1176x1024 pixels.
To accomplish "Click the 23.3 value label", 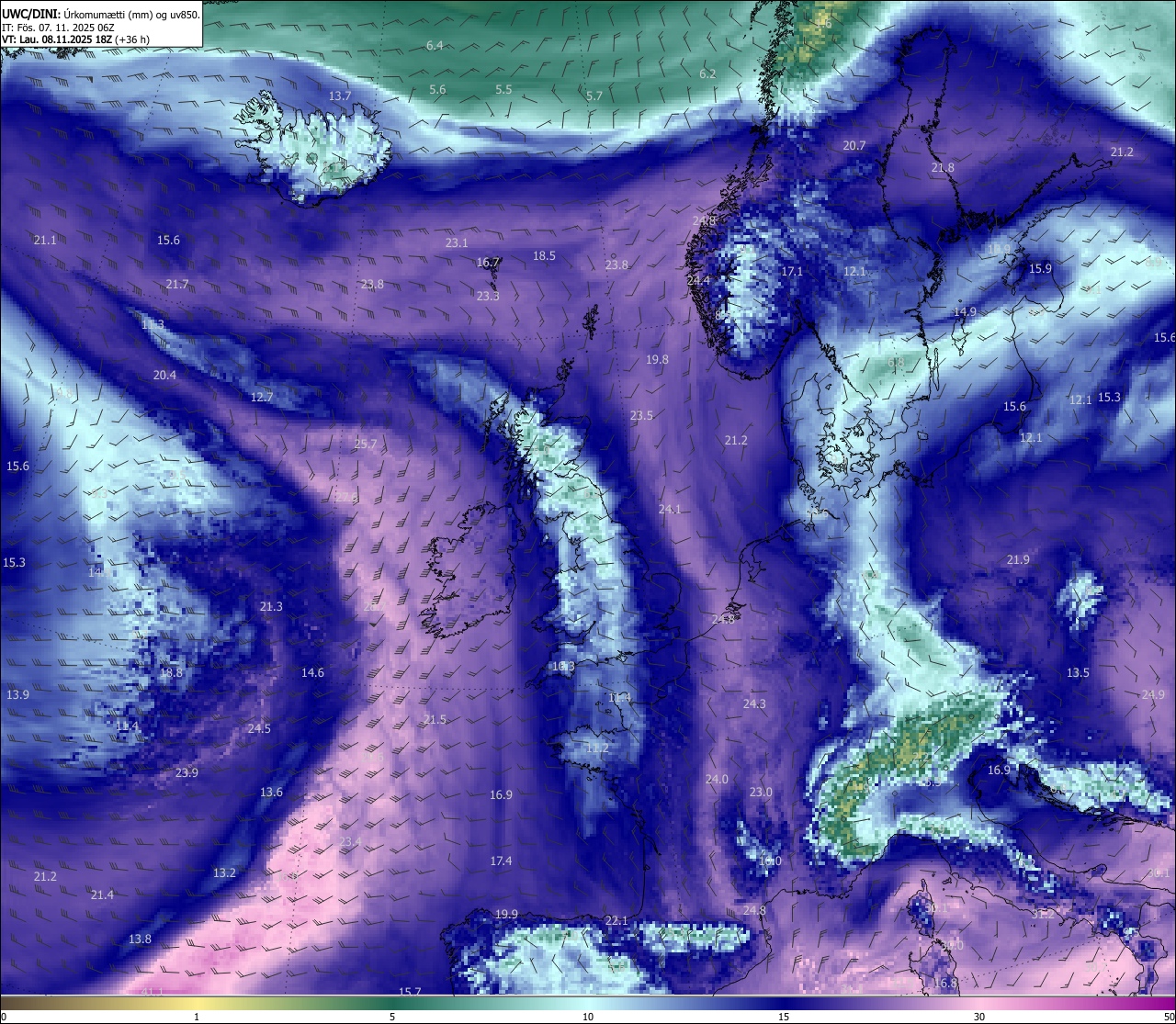I will (x=488, y=297).
